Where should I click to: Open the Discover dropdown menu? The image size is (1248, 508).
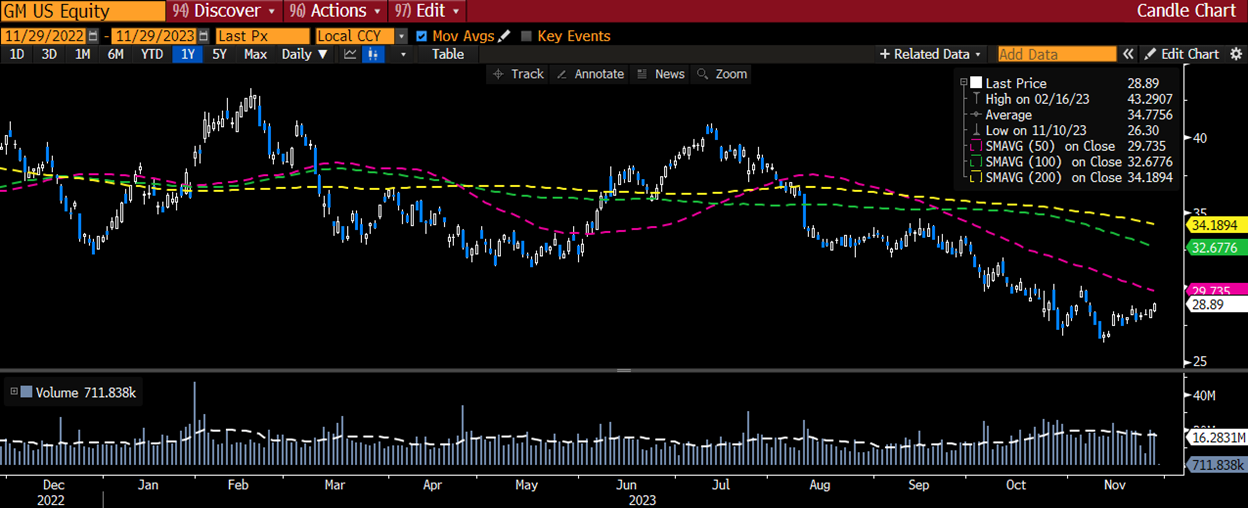[x=224, y=11]
